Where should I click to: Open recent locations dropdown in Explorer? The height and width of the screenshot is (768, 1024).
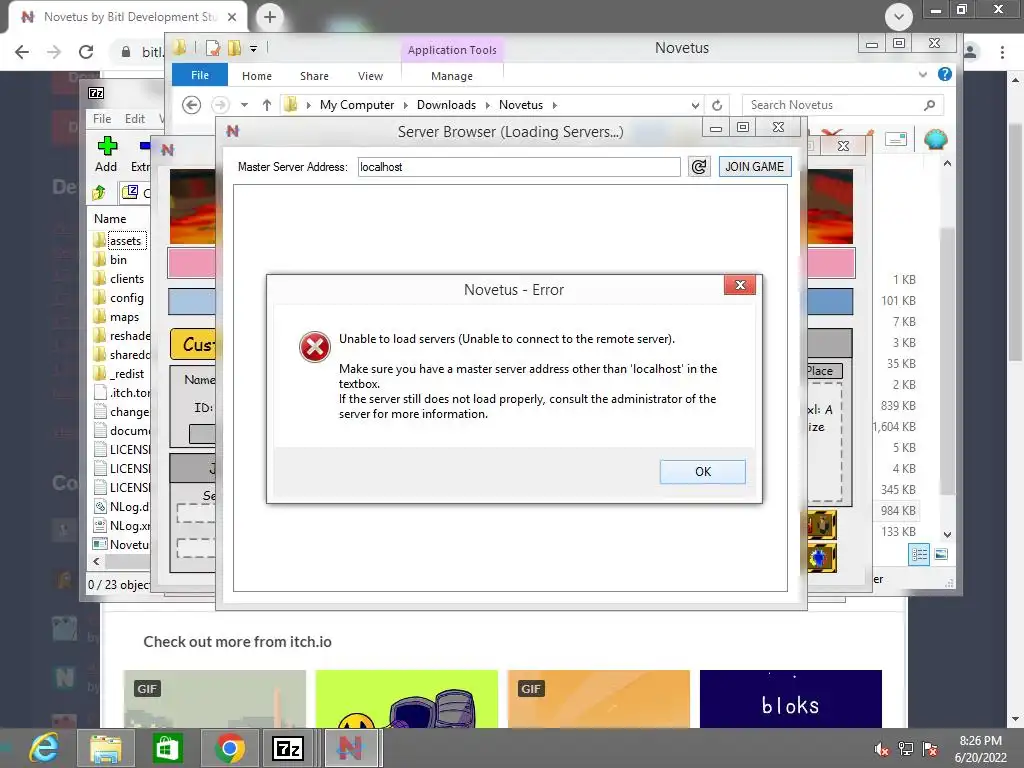[244, 104]
